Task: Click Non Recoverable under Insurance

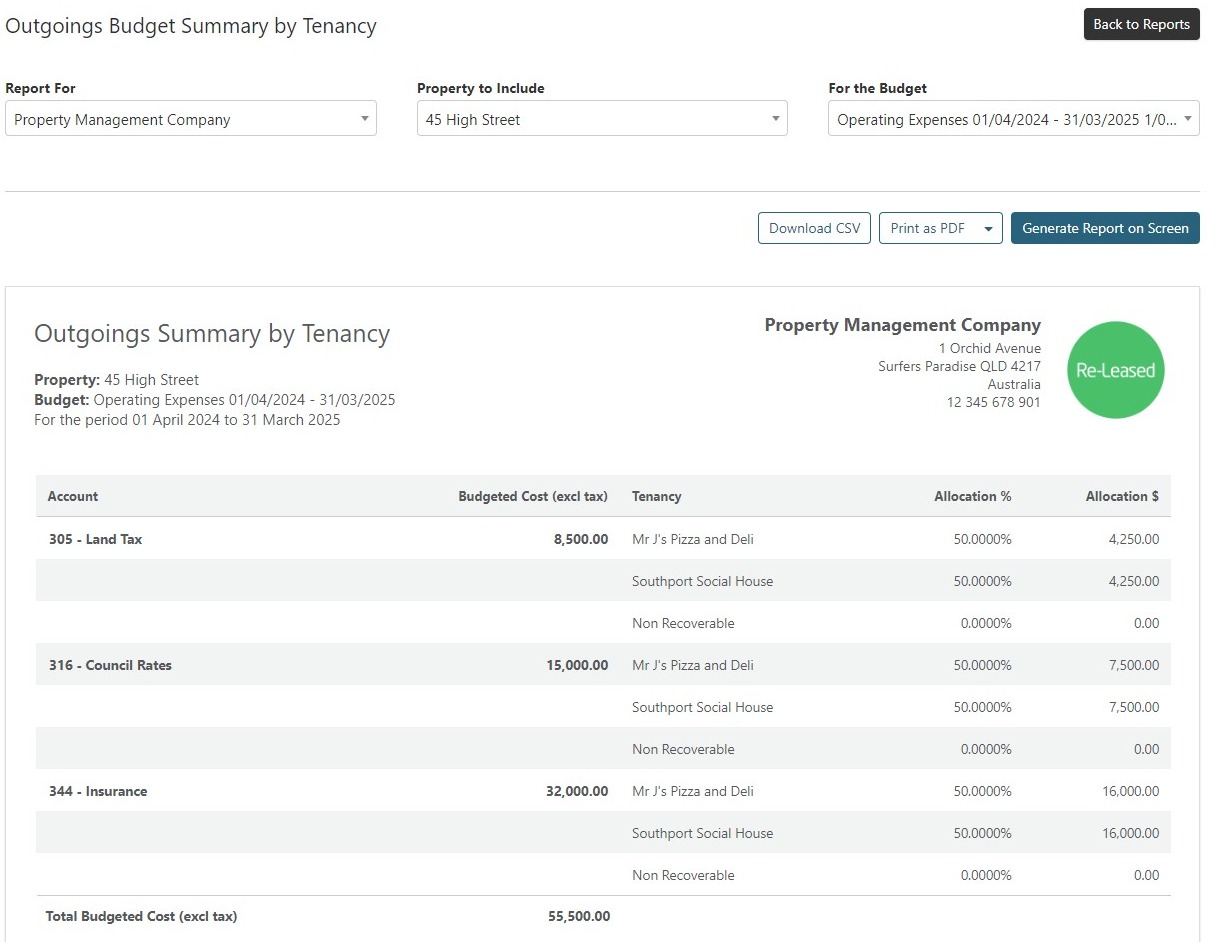Action: (x=684, y=875)
